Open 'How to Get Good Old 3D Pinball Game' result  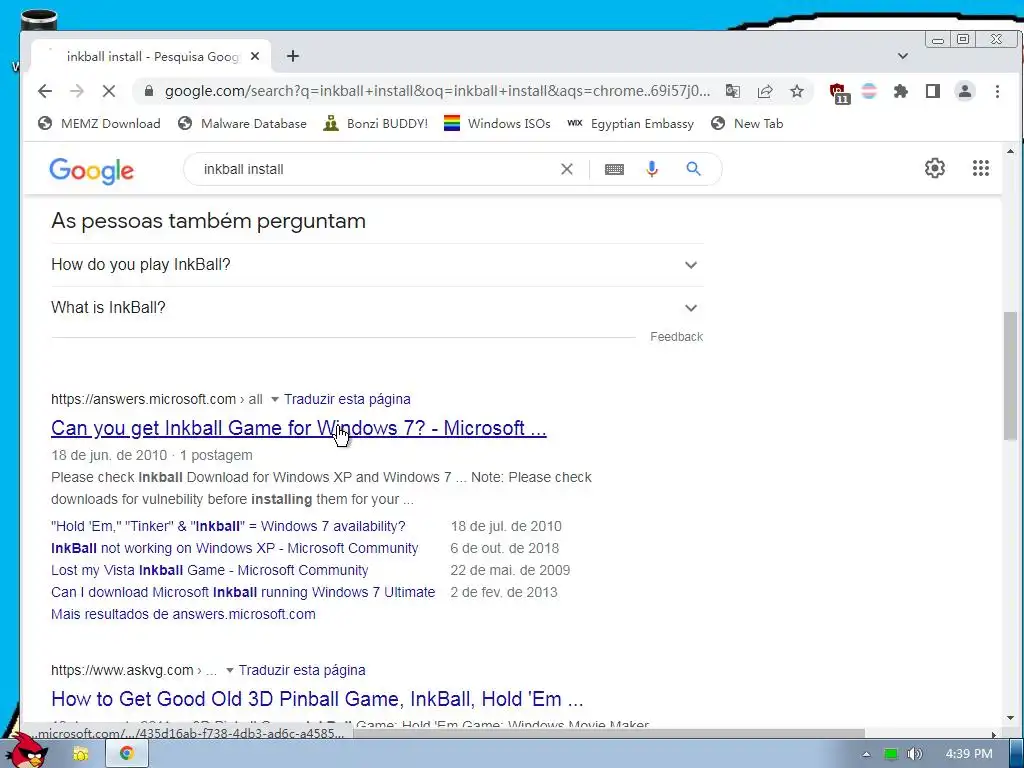317,699
